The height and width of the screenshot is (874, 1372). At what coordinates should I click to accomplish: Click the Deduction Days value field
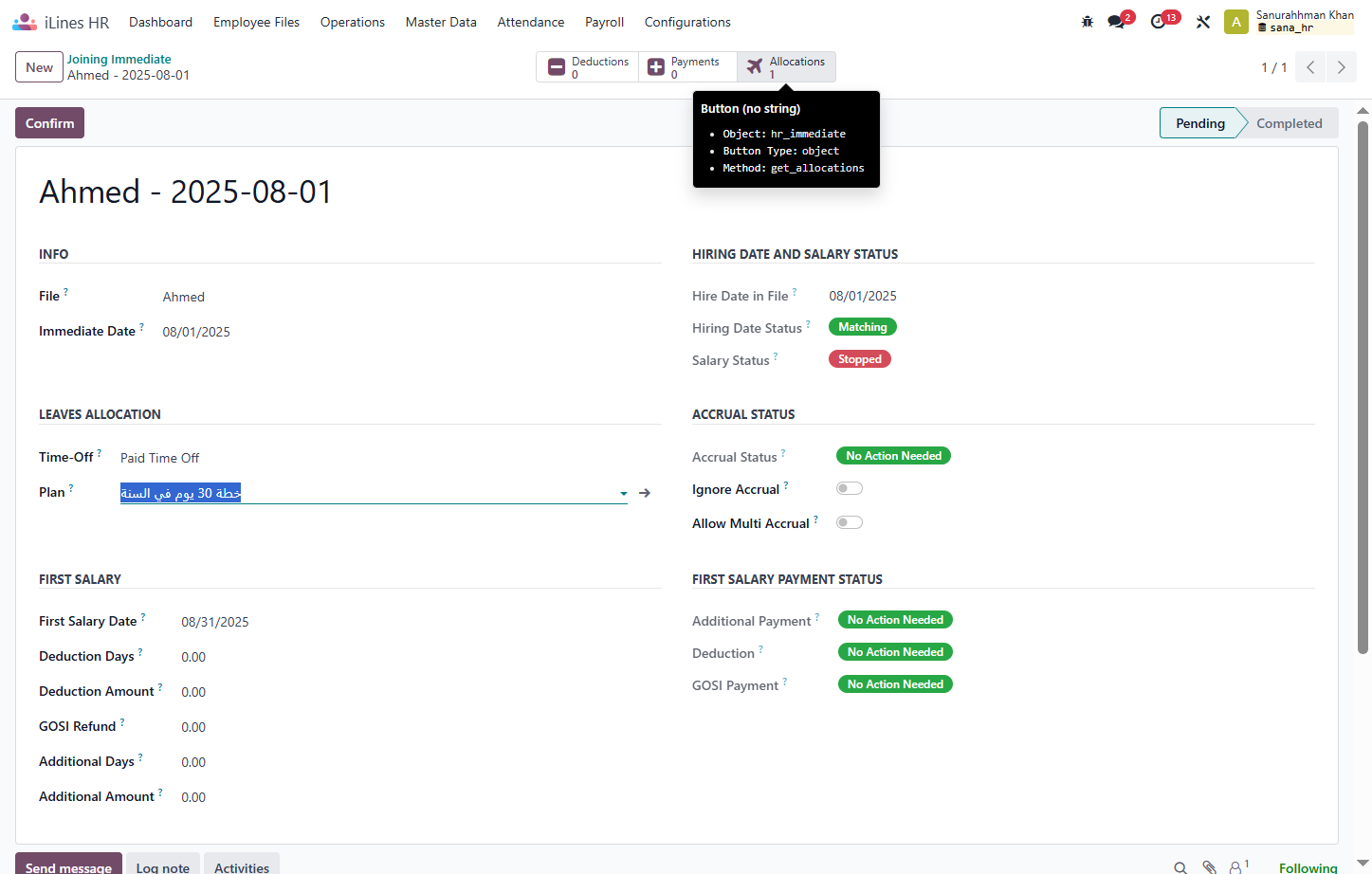(193, 657)
